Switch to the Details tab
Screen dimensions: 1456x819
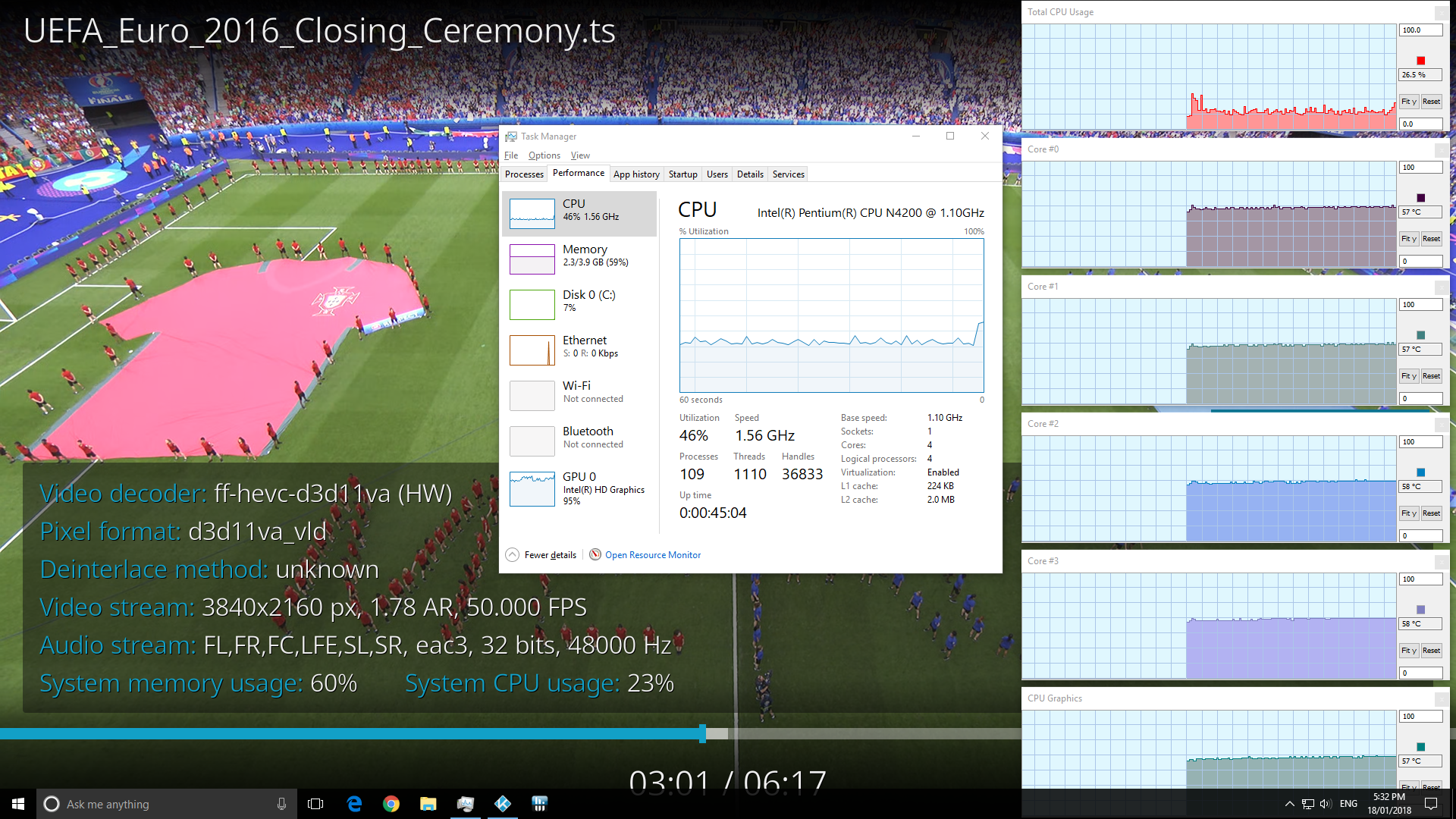(x=750, y=174)
